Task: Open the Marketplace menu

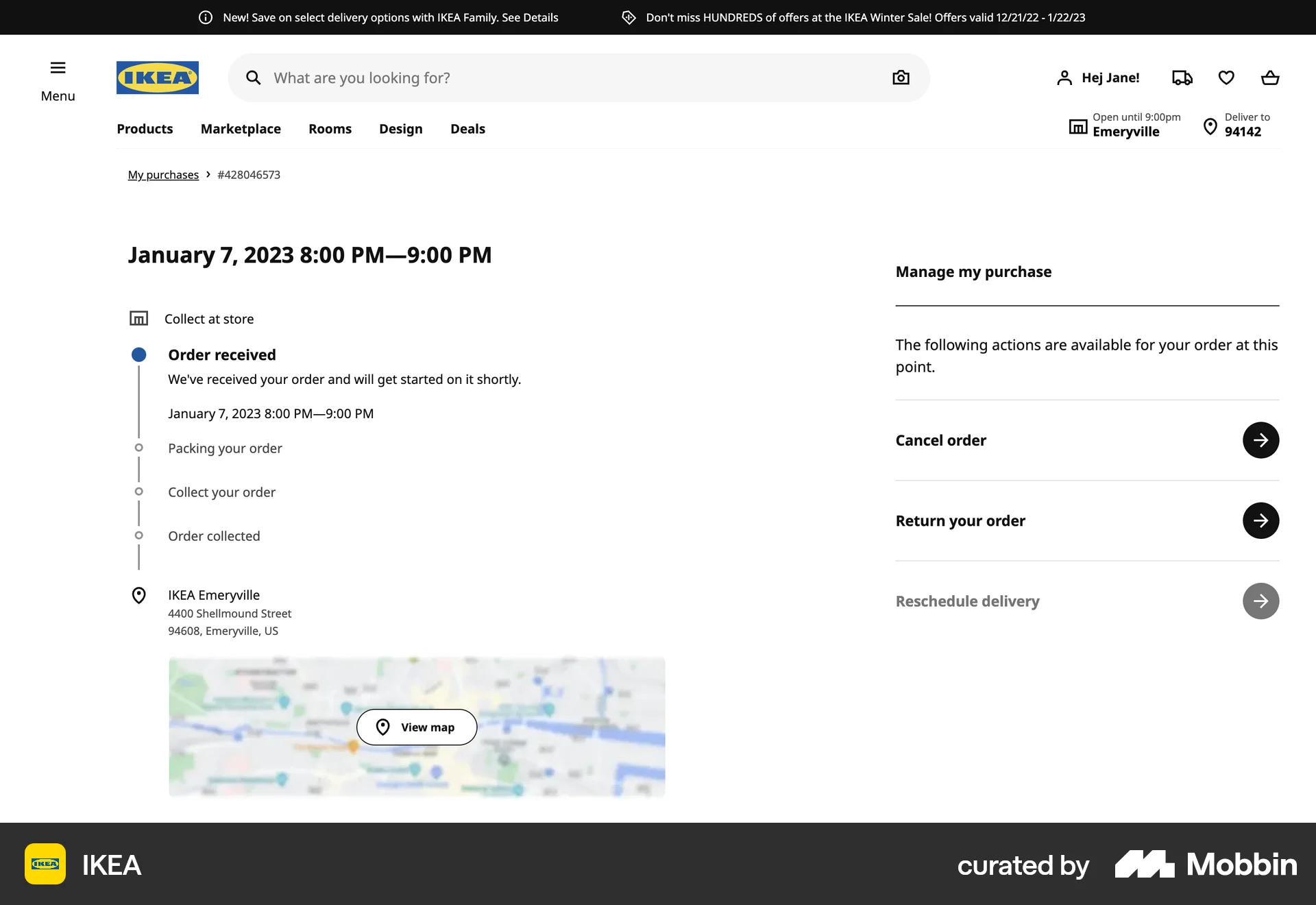Action: 241,129
